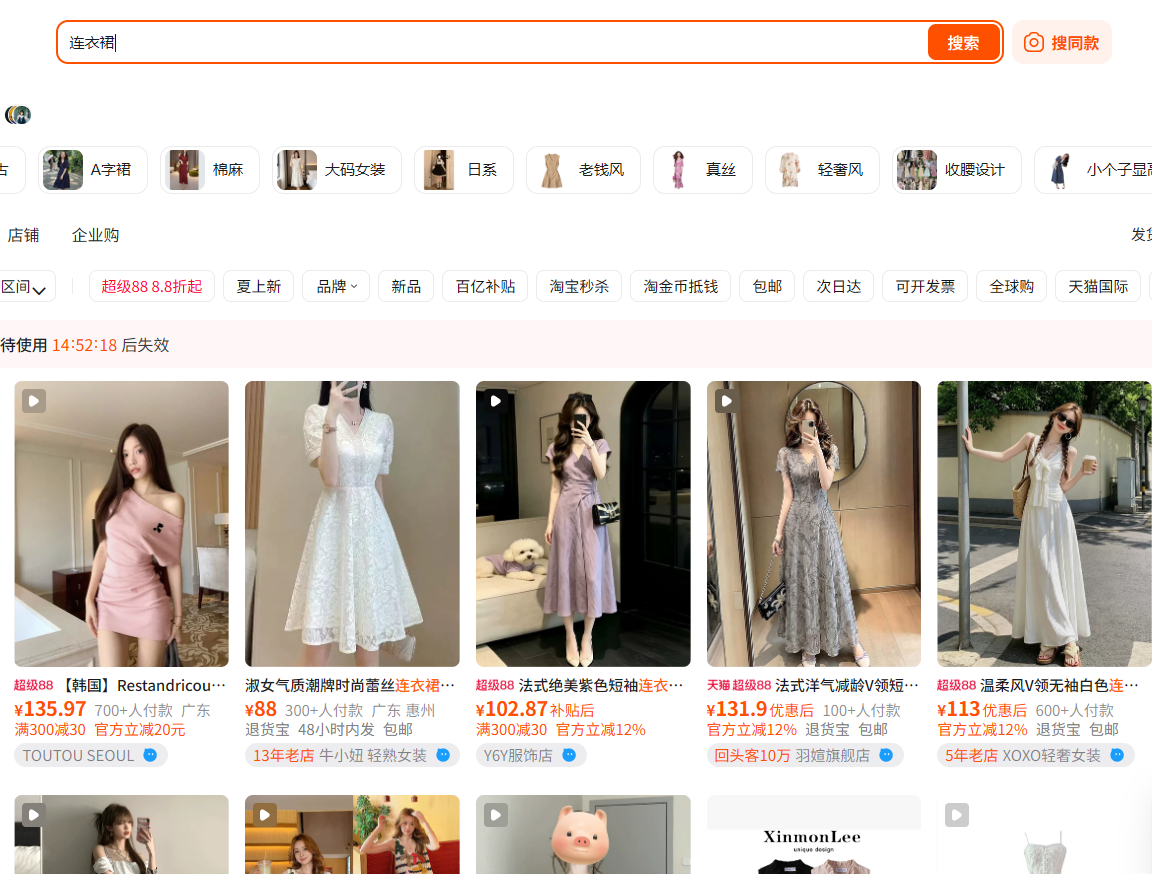The height and width of the screenshot is (874, 1152).
Task: Expand the 品牌 dropdown
Action: [x=336, y=286]
